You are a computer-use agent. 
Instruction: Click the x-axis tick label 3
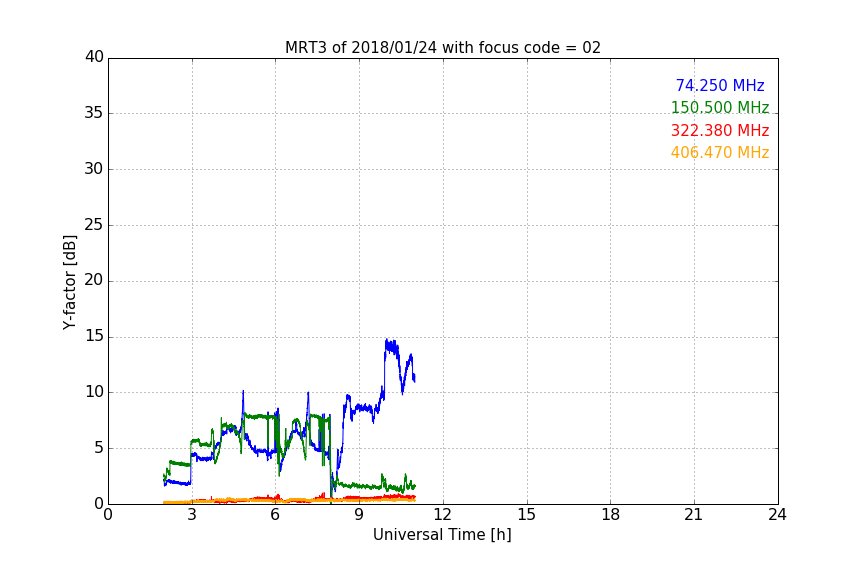tap(192, 515)
